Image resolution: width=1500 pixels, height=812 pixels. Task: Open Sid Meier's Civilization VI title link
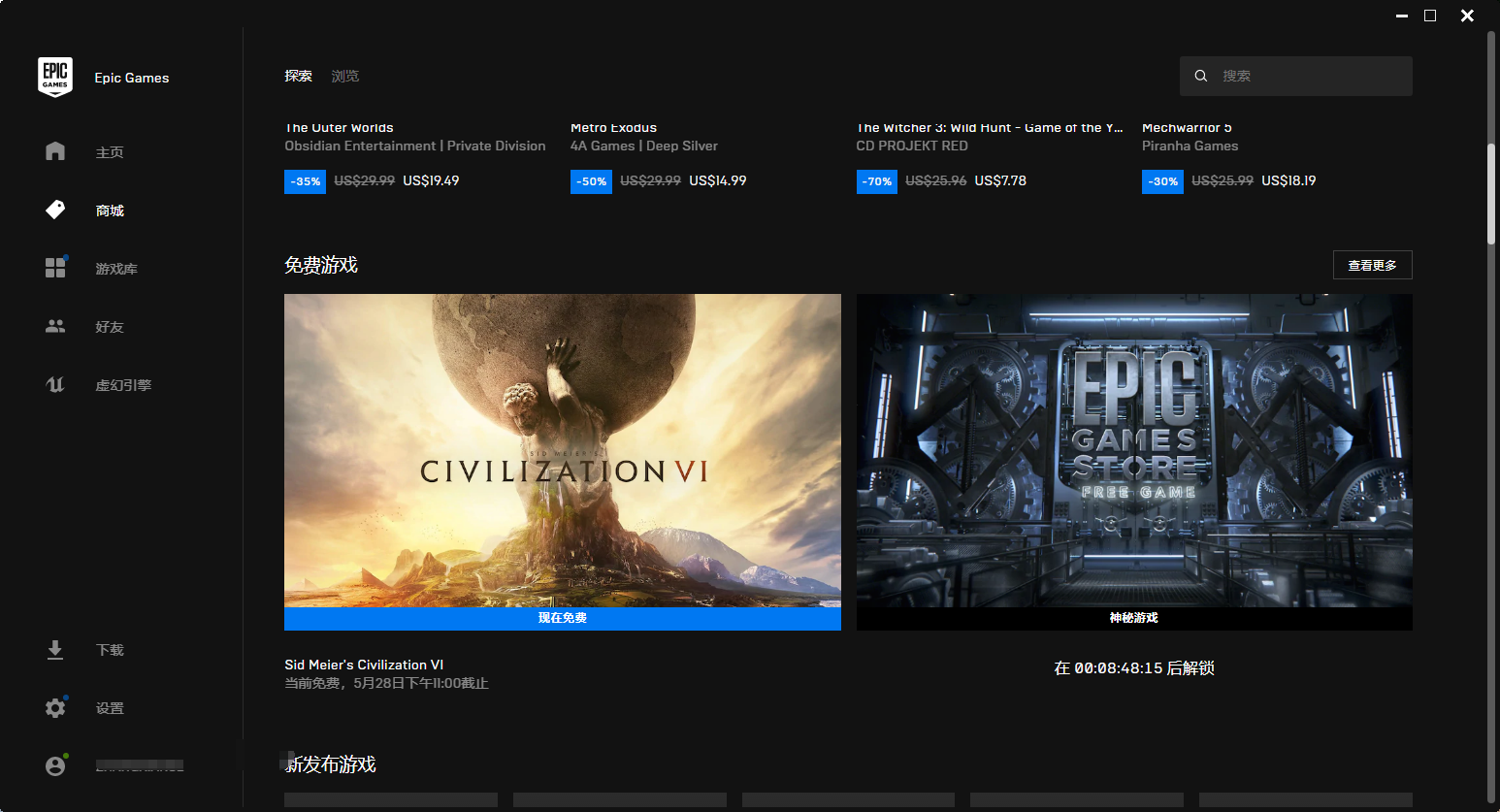click(x=364, y=665)
